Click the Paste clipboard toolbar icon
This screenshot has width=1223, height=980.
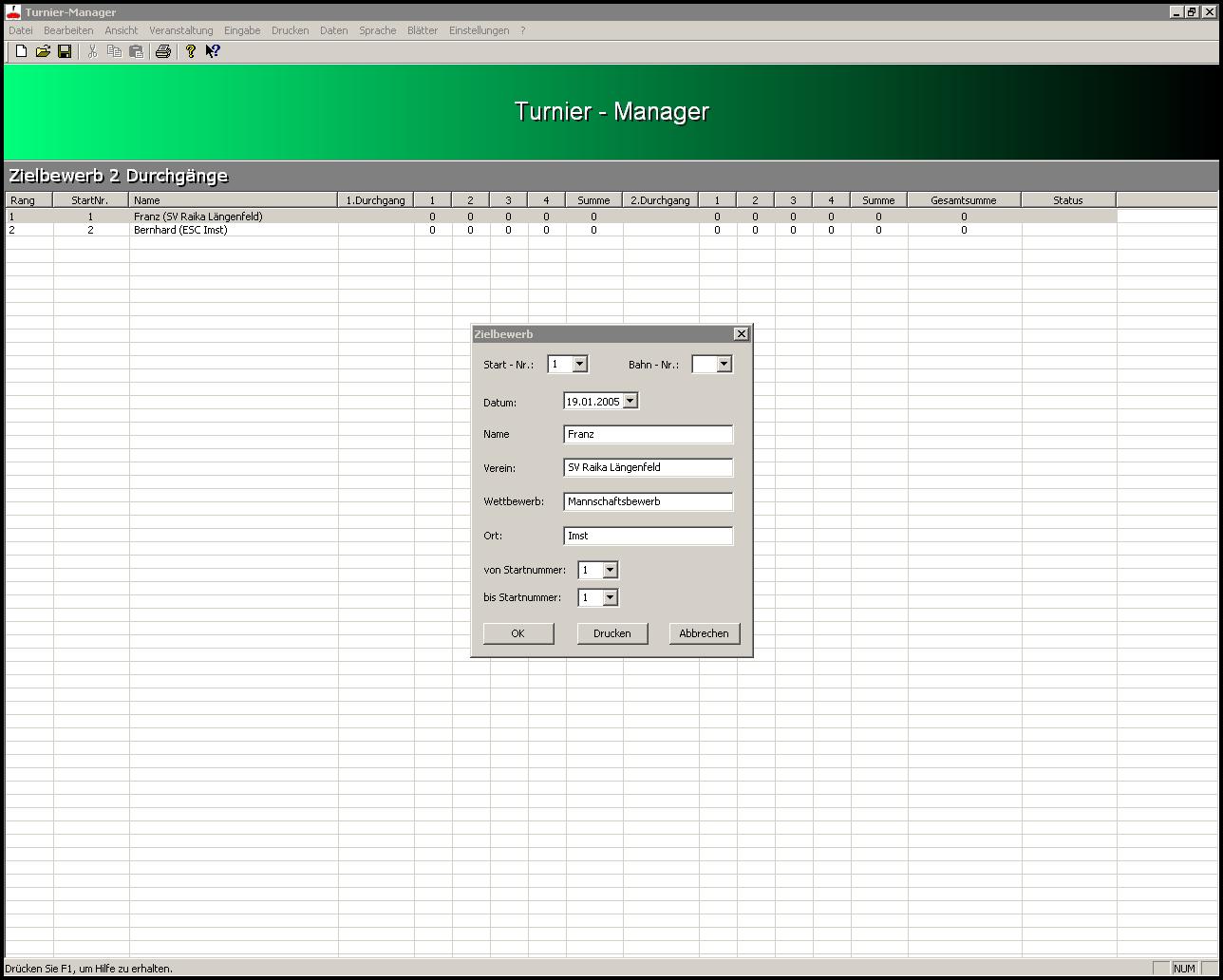(136, 51)
